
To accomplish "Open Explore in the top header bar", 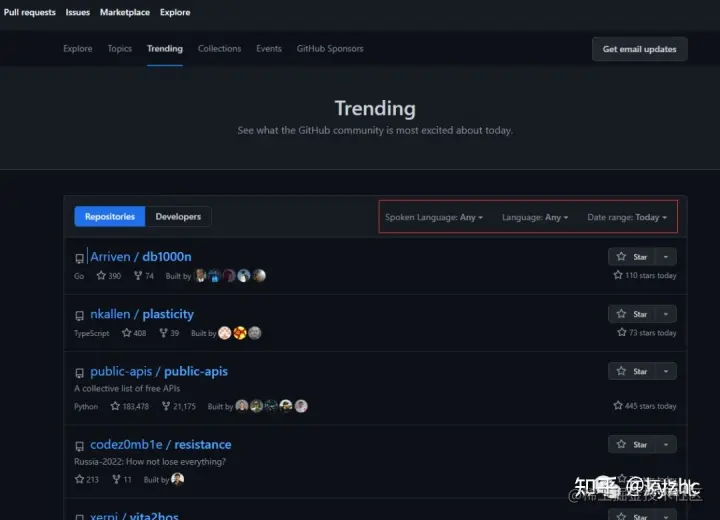I will coord(175,12).
